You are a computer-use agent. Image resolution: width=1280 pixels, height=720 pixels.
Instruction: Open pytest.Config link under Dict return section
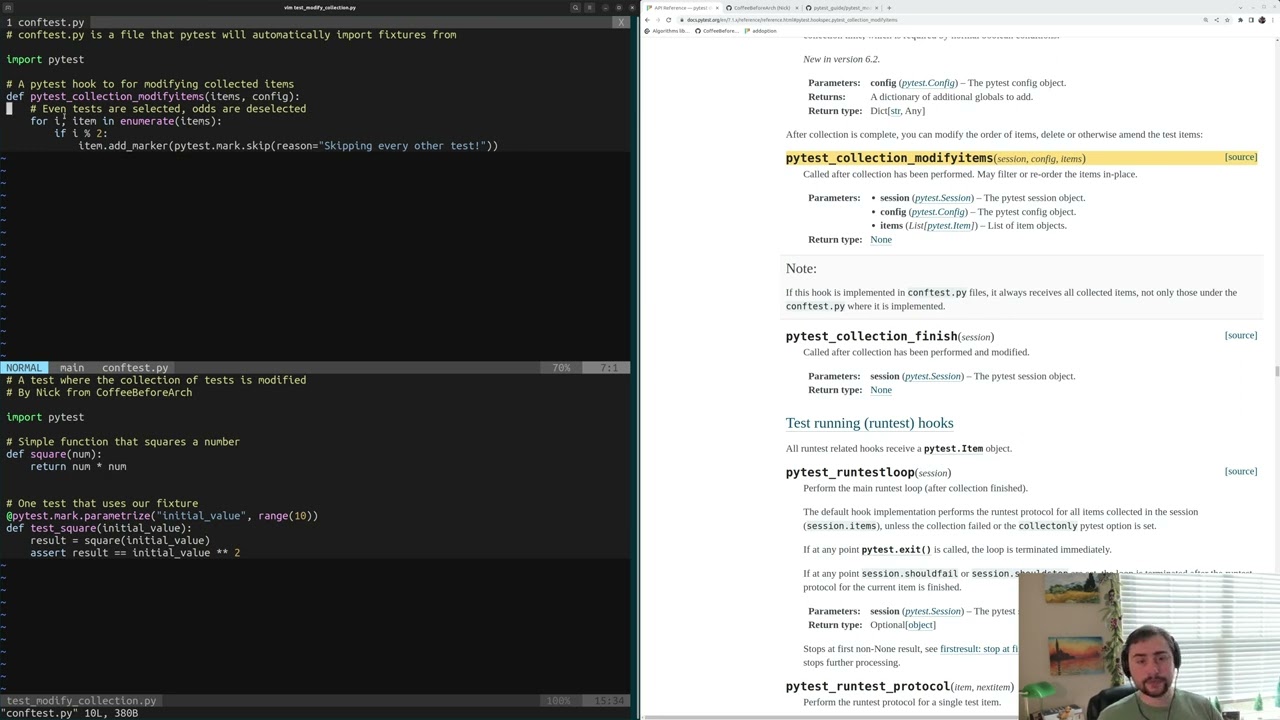tap(928, 83)
